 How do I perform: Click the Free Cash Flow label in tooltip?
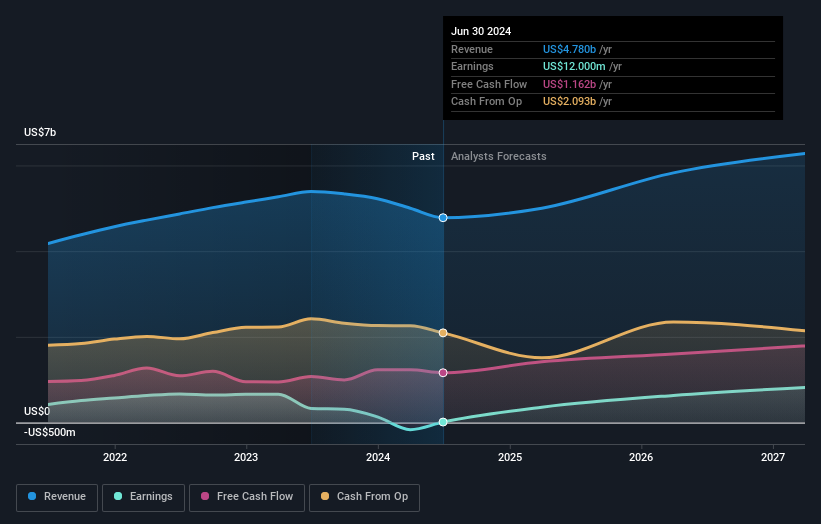click(489, 84)
